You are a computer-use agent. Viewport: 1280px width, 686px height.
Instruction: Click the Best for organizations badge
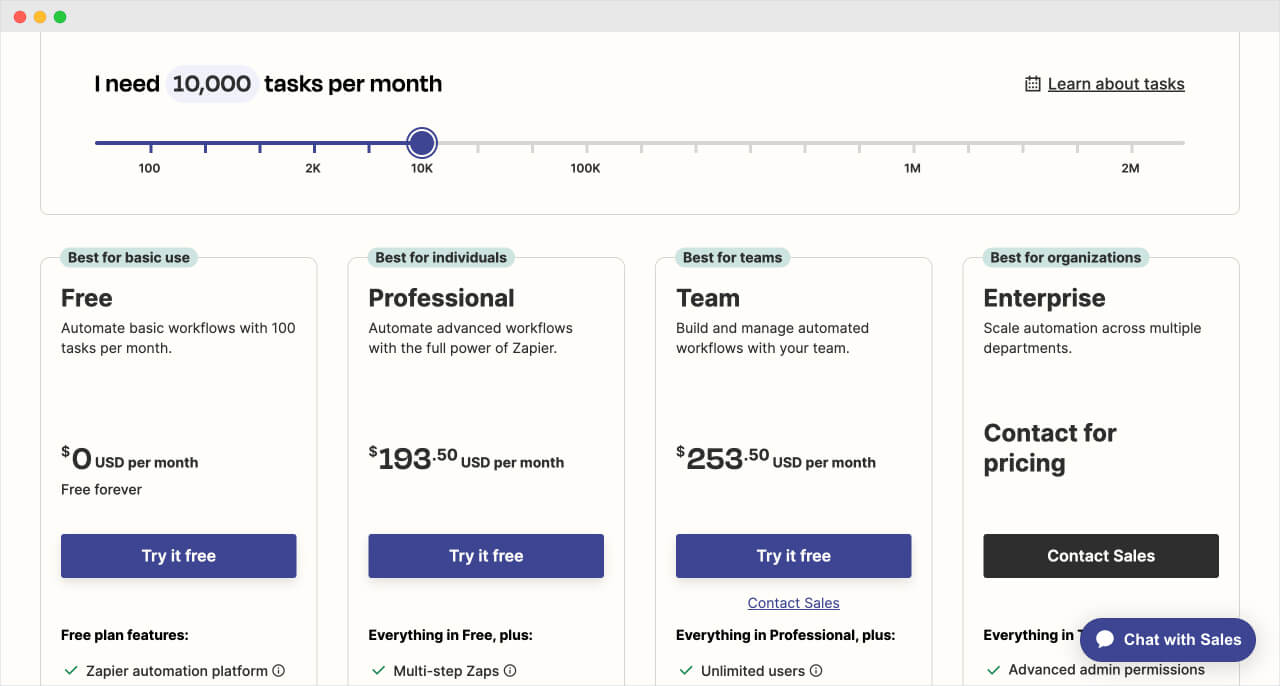1066,257
